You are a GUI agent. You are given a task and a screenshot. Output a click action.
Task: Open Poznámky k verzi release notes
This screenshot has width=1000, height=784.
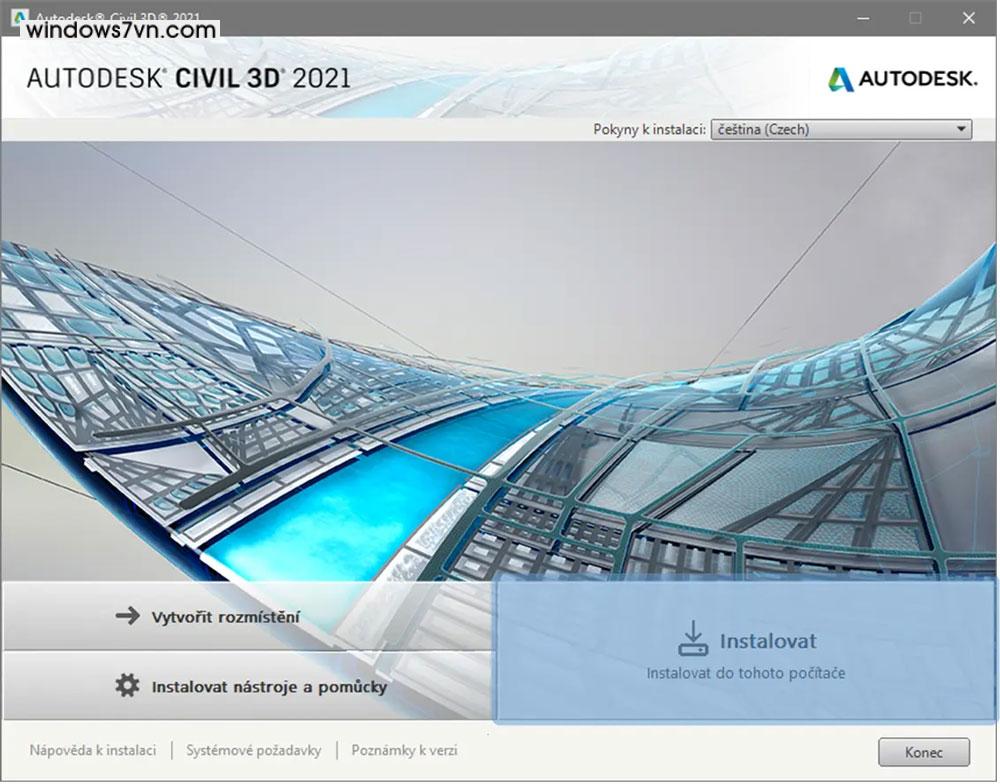pyautogui.click(x=404, y=750)
